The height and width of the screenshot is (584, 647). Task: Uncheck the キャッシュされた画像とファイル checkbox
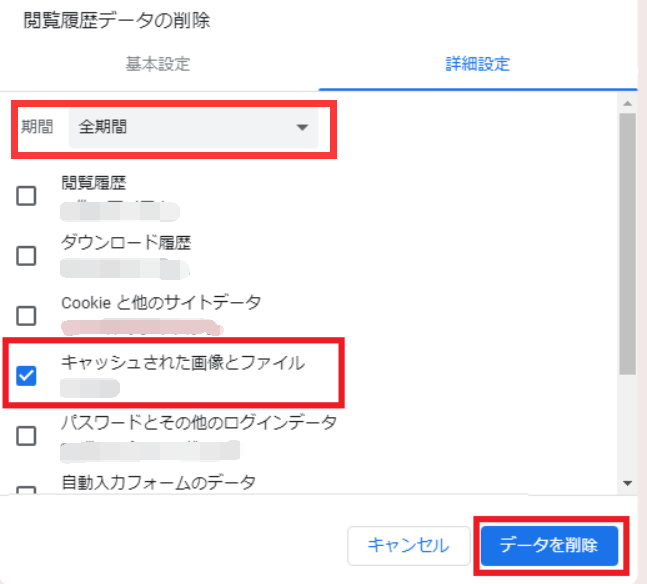27,376
